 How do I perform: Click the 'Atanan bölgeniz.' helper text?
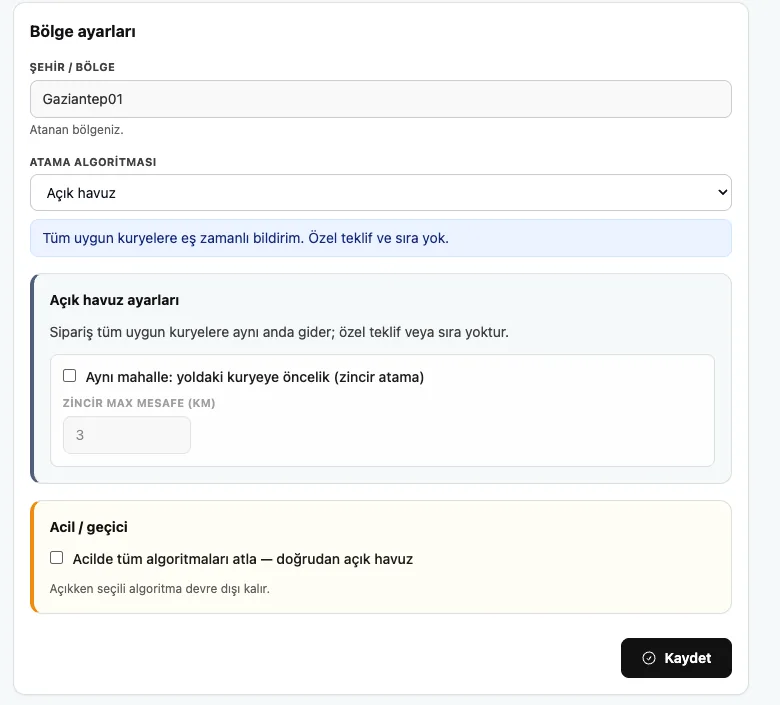[77, 130]
